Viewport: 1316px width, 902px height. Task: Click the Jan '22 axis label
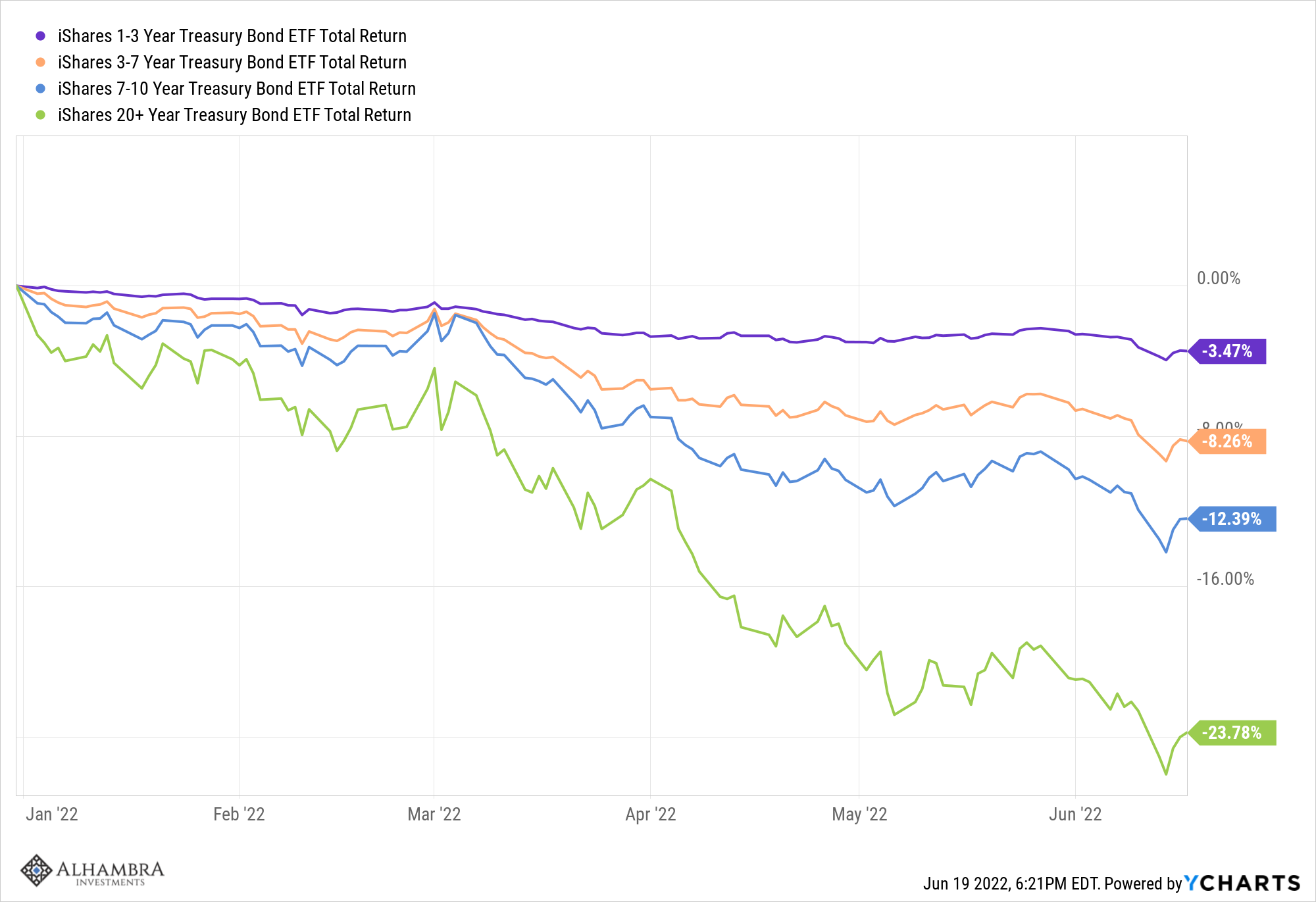(52, 814)
